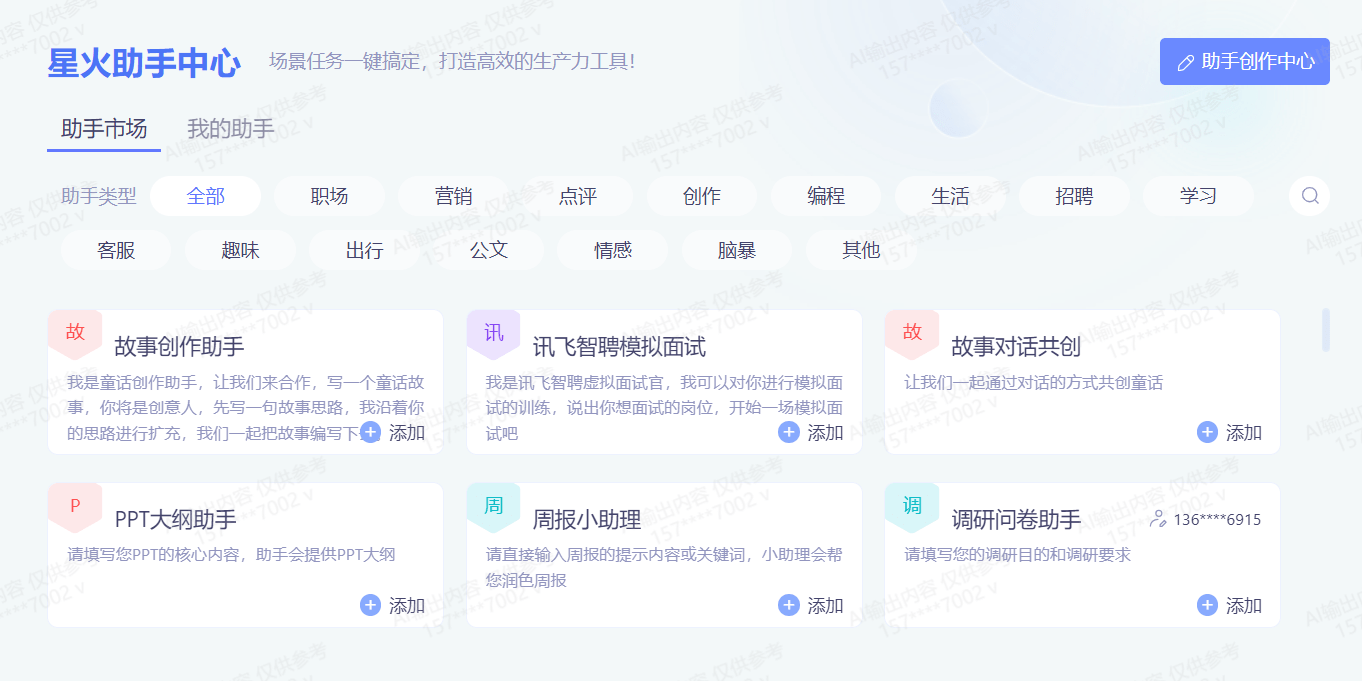This screenshot has height=681, width=1362.
Task: Select the 生活 assistant filter
Action: coord(950,196)
